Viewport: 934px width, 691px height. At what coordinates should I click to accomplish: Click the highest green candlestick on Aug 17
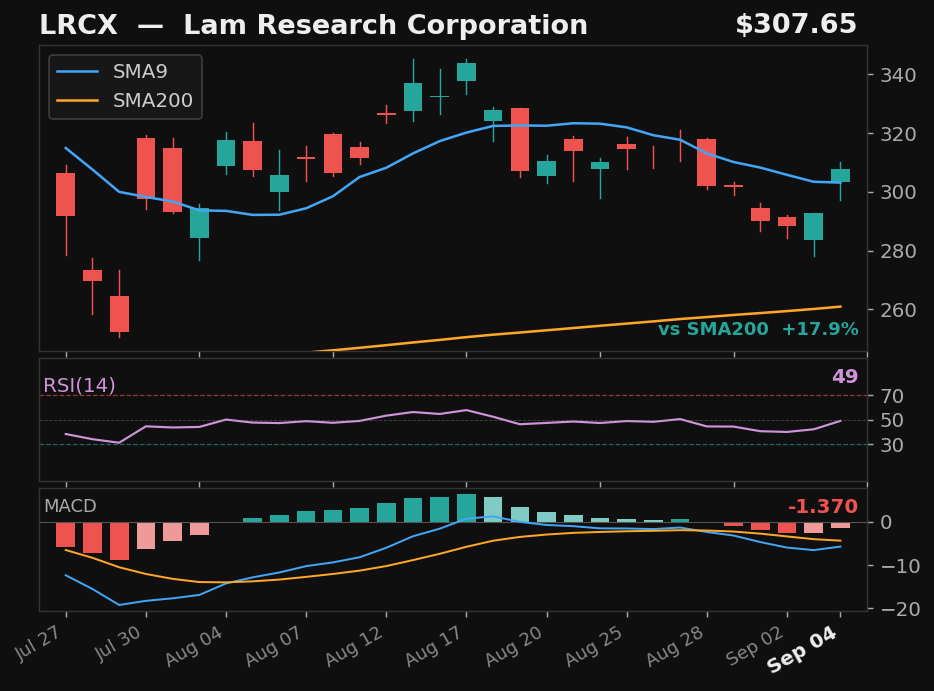coord(466,72)
